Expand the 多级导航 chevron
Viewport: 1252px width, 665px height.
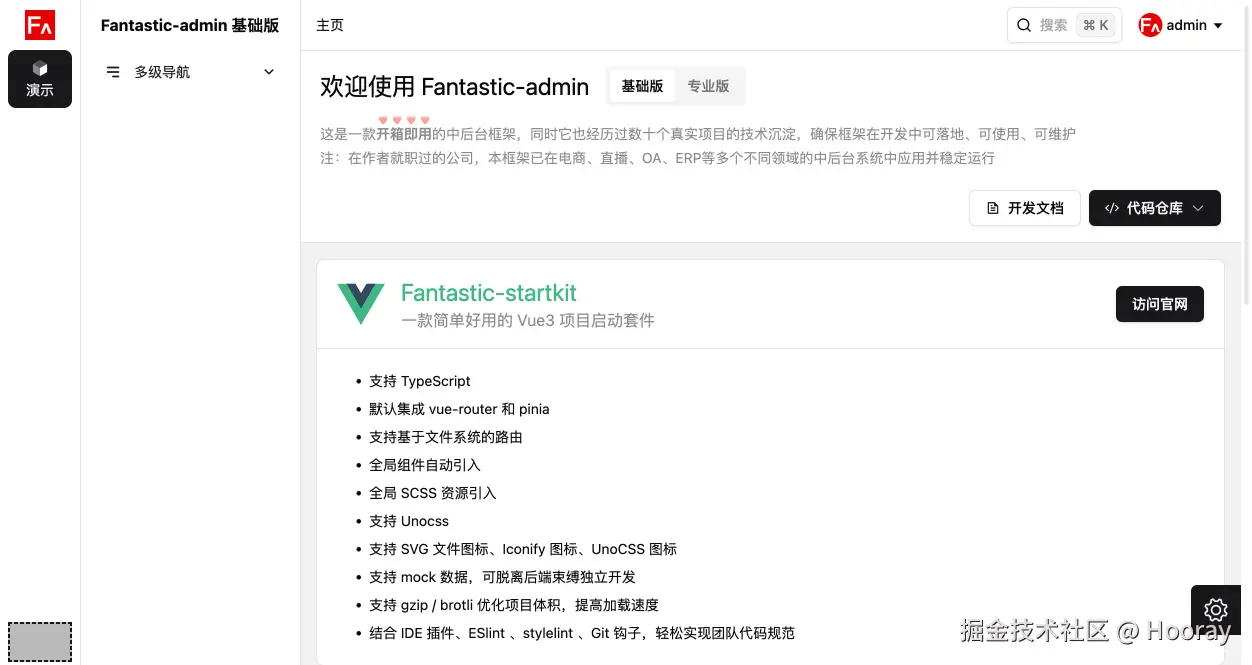coord(269,72)
